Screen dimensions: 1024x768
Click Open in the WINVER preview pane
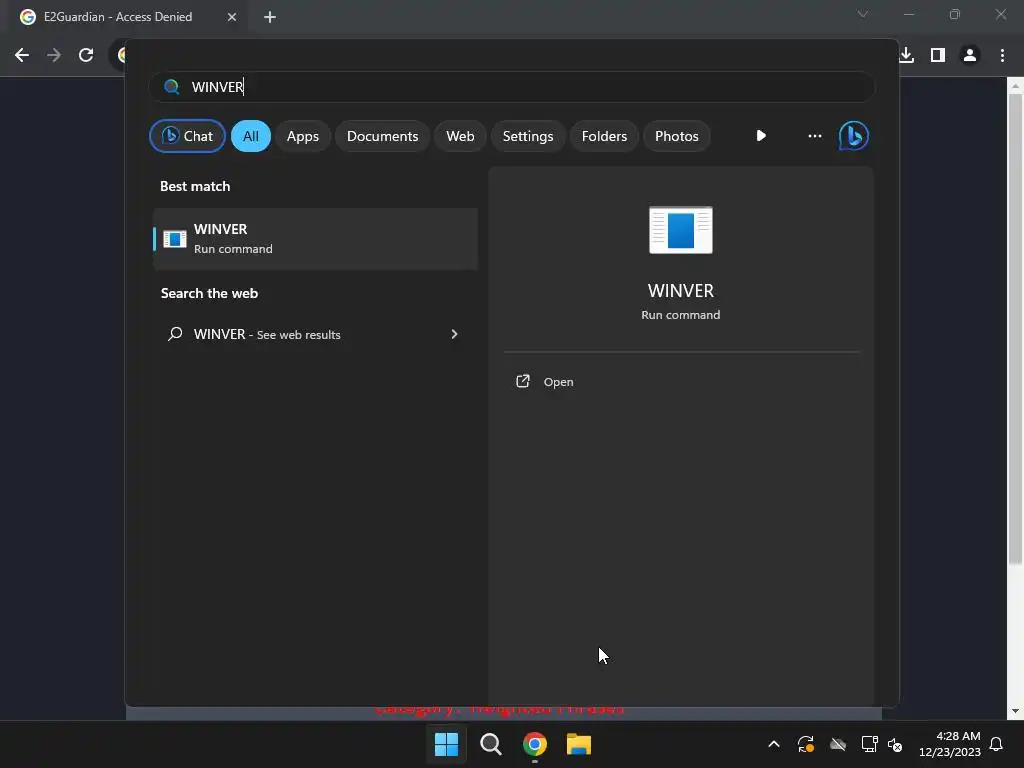point(558,382)
